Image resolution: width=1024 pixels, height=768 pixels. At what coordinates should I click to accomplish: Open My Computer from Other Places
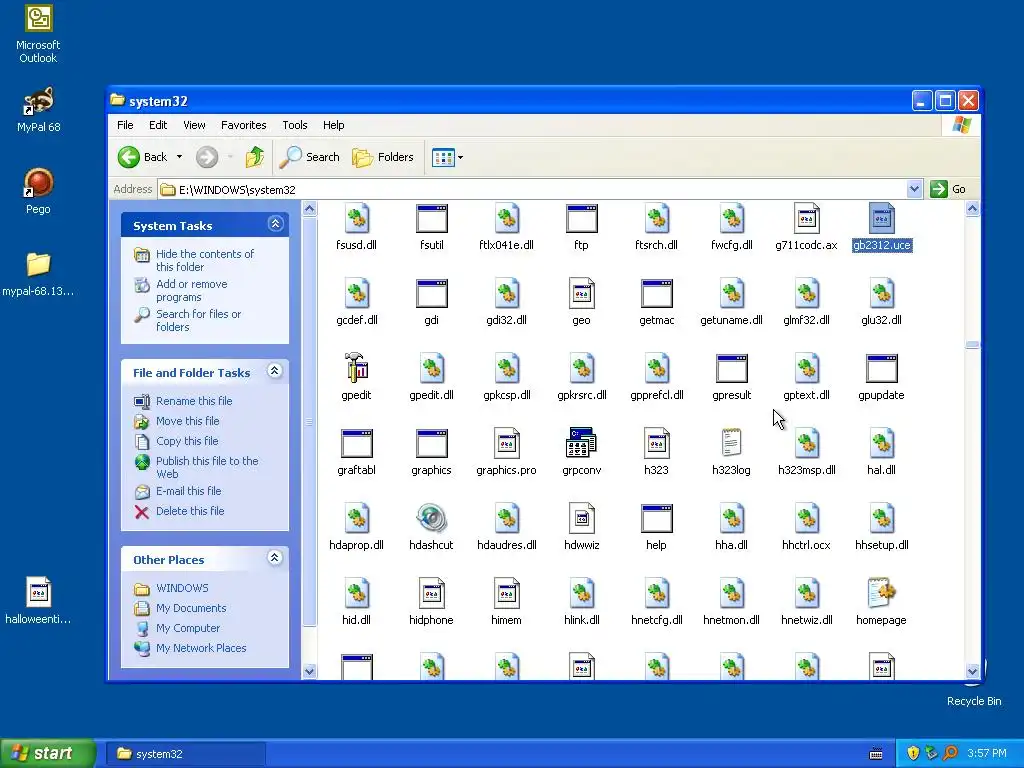coord(187,628)
